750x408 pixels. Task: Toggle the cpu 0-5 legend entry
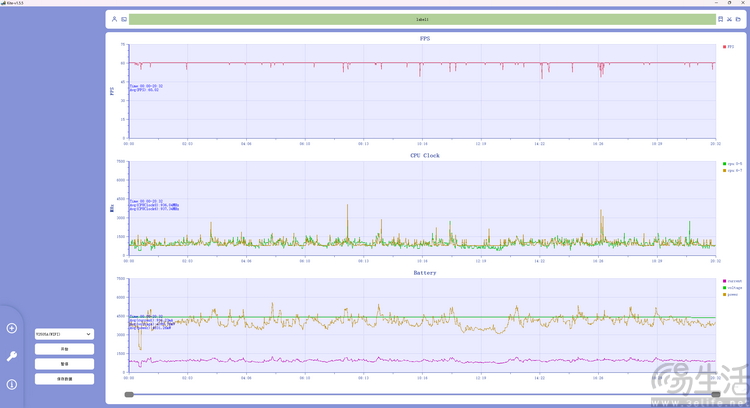click(731, 163)
